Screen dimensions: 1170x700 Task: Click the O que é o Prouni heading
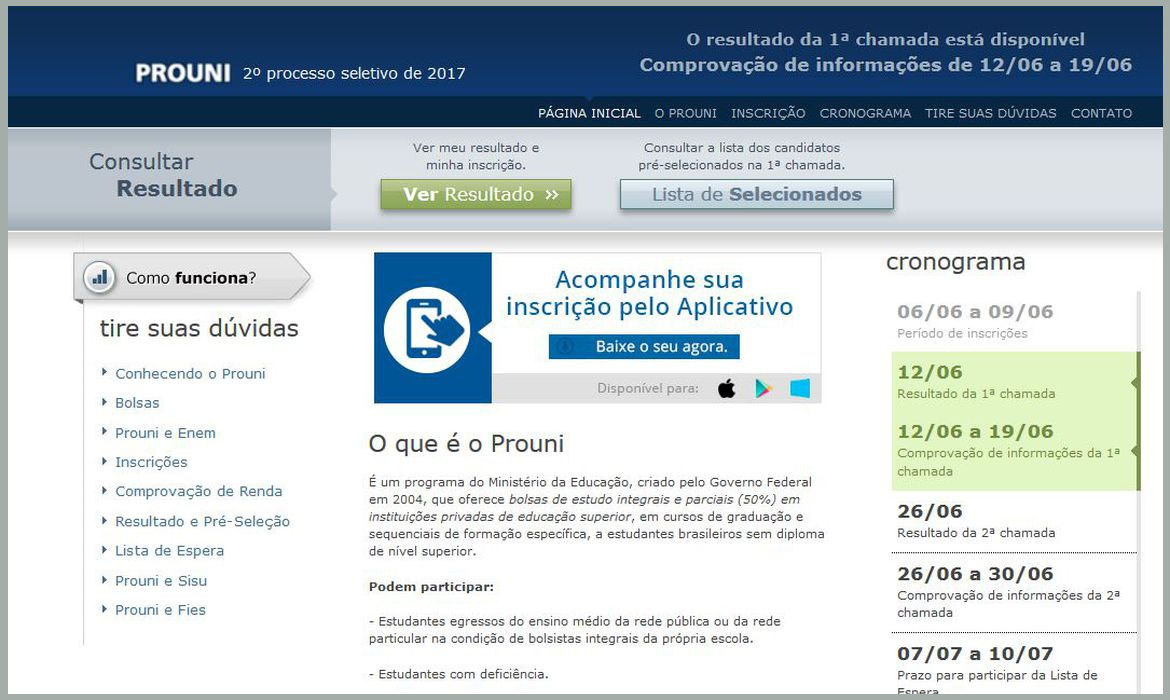coord(466,444)
